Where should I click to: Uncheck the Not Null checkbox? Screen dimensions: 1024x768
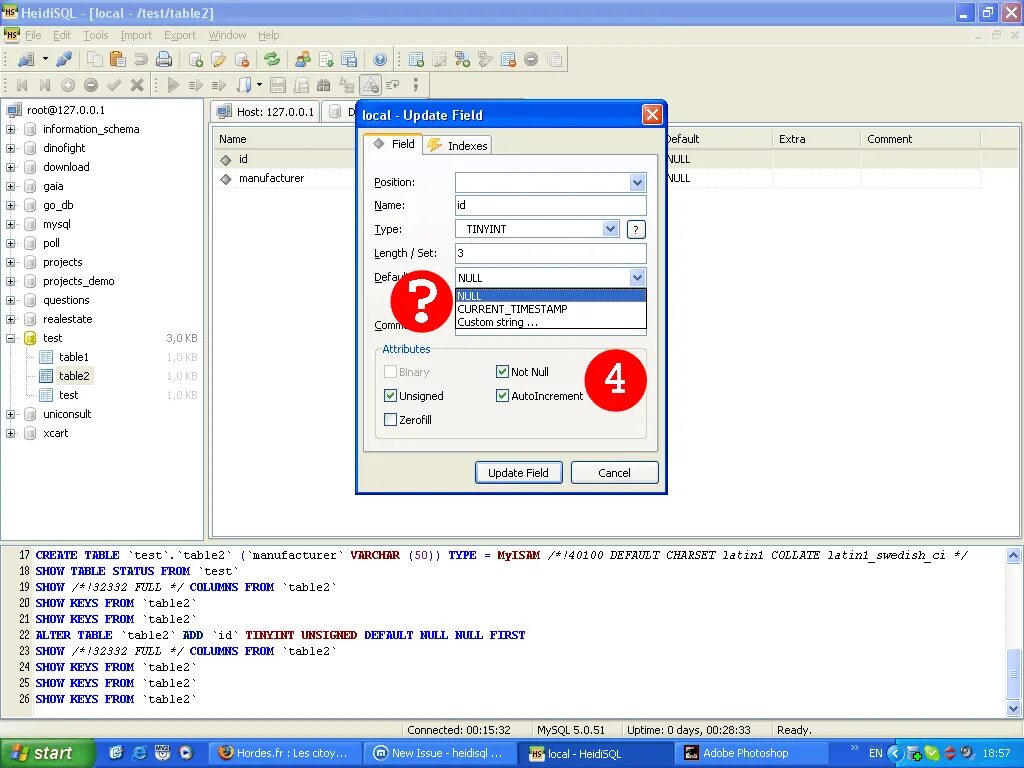[x=502, y=372]
